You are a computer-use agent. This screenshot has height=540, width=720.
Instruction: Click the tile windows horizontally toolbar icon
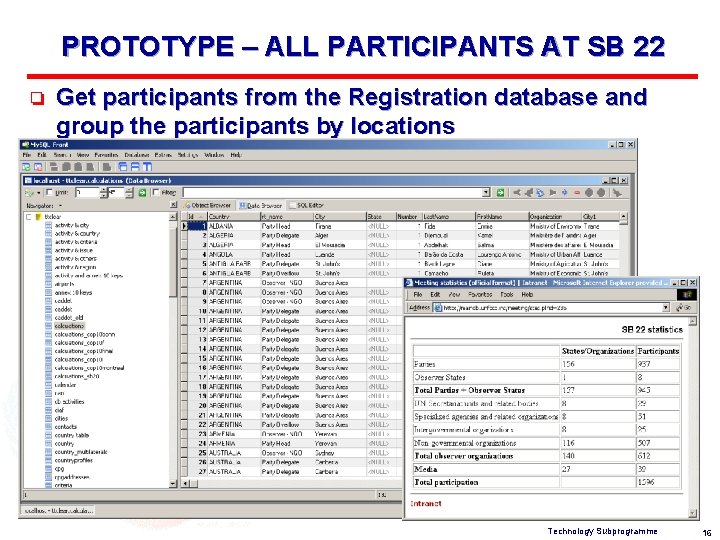pos(135,167)
